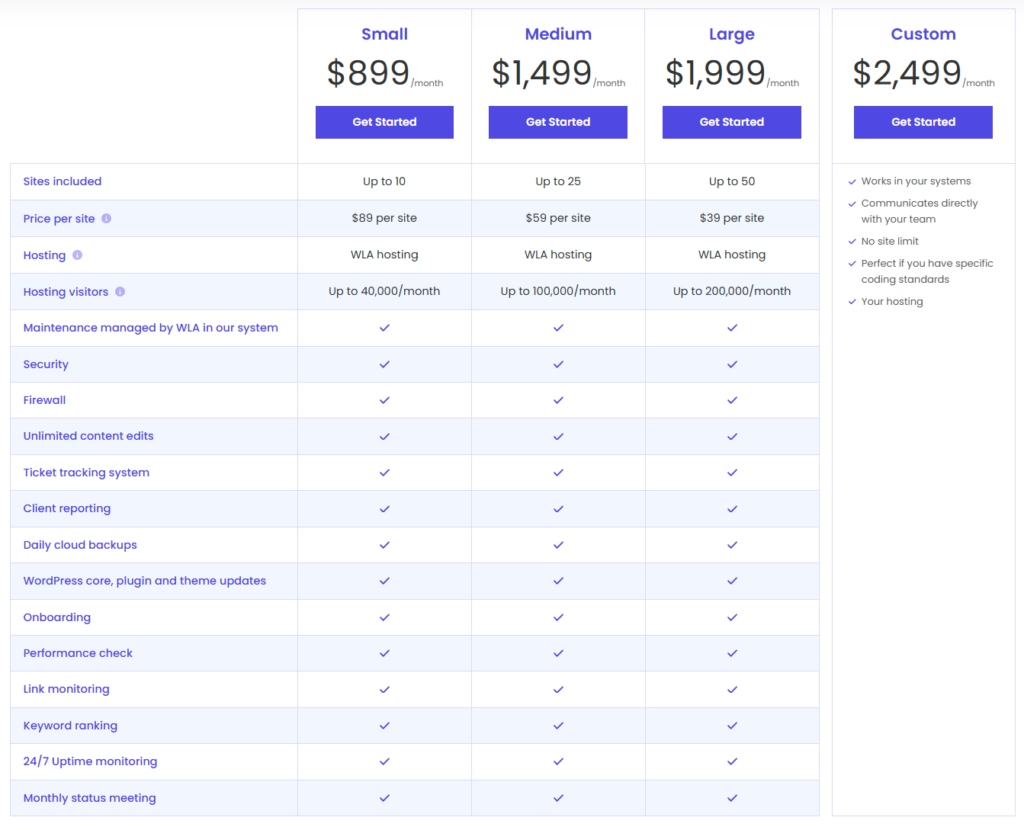Toggle the 24/7 Uptime monitoring check for Large plan
This screenshot has height=830, width=1024.
click(x=732, y=761)
